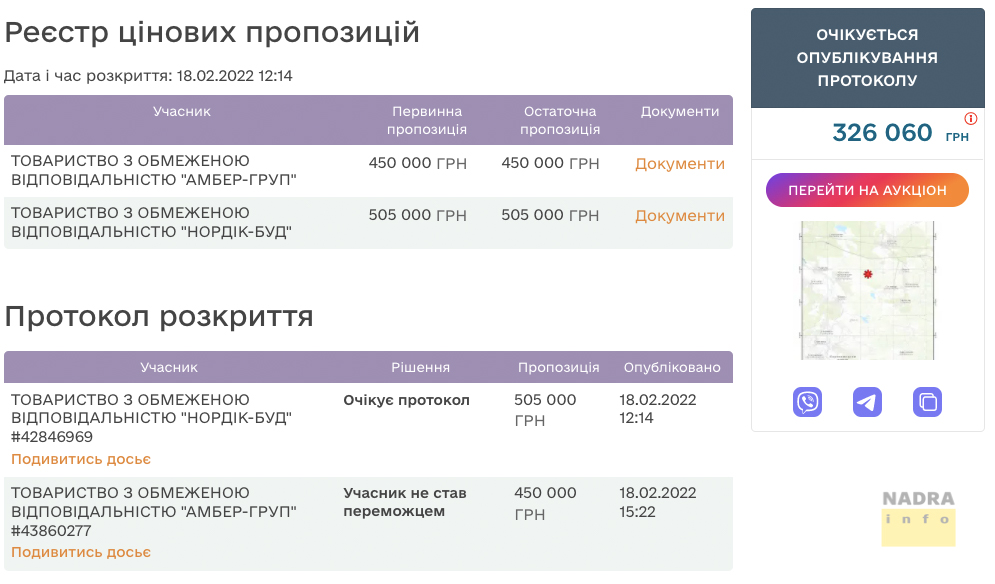Open Документи link for НОРДІК-БУД
The image size is (995, 584).
[679, 216]
